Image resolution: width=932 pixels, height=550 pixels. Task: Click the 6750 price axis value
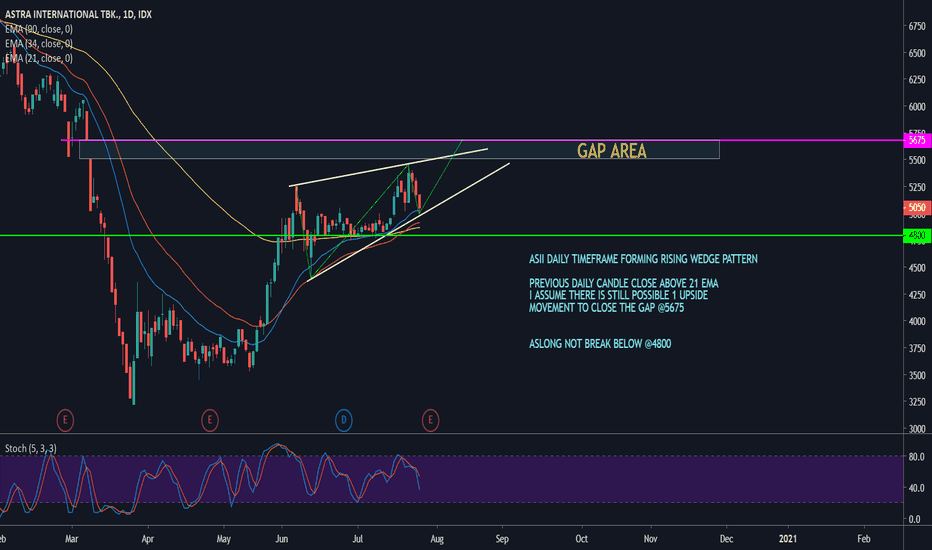[x=917, y=26]
